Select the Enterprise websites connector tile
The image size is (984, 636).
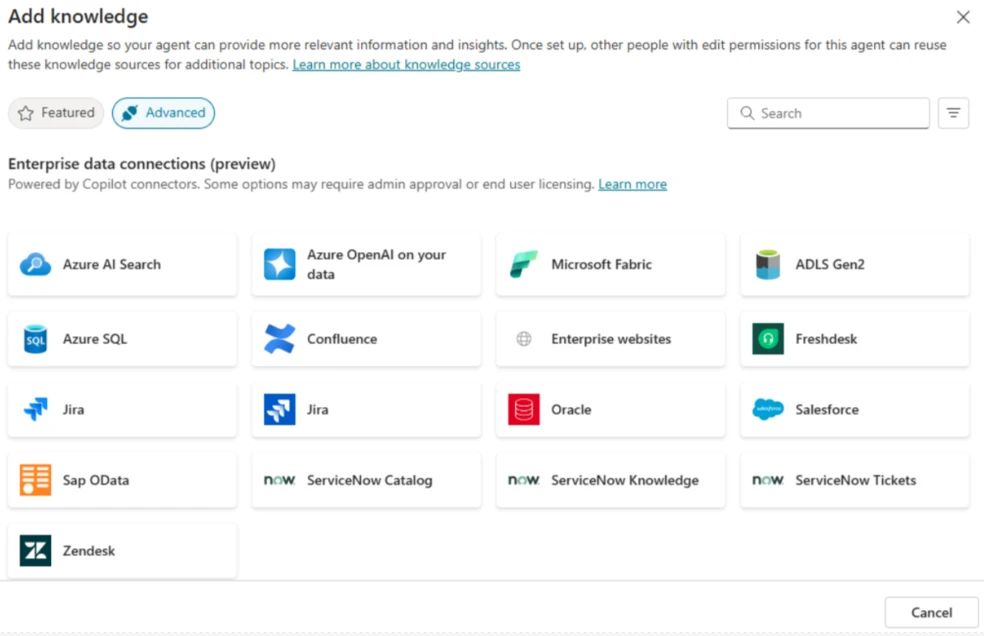(x=610, y=339)
